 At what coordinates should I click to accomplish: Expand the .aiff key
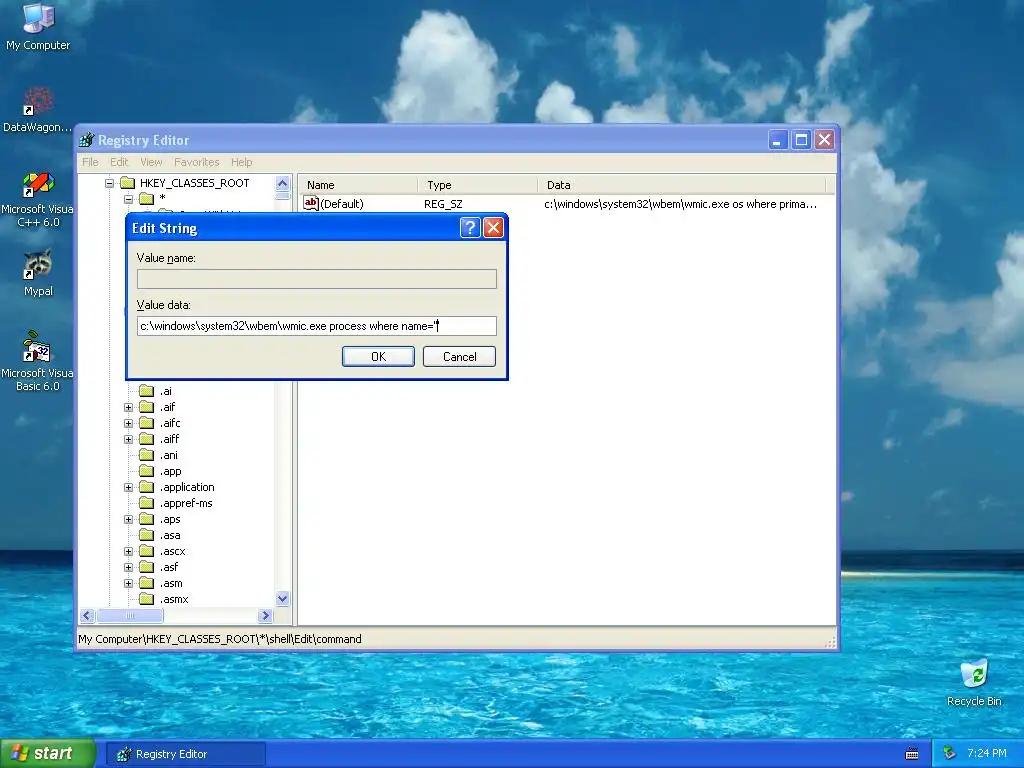(129, 439)
